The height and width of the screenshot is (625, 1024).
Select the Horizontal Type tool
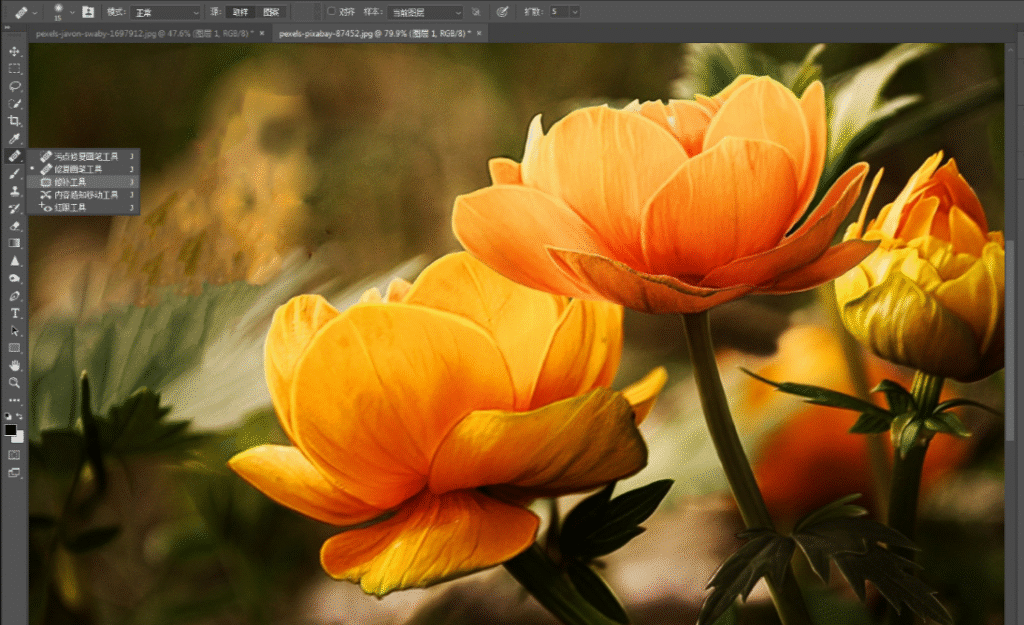point(14,313)
